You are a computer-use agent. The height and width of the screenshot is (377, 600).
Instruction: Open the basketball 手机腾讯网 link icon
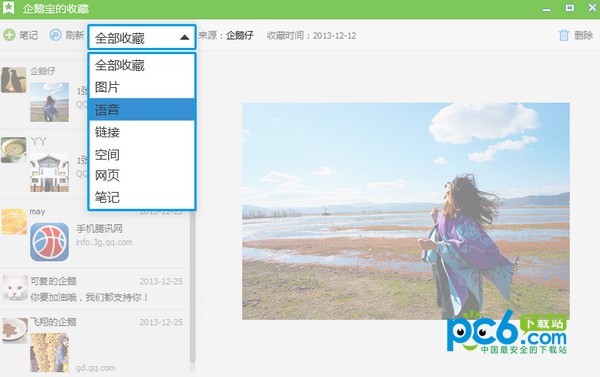coord(49,242)
